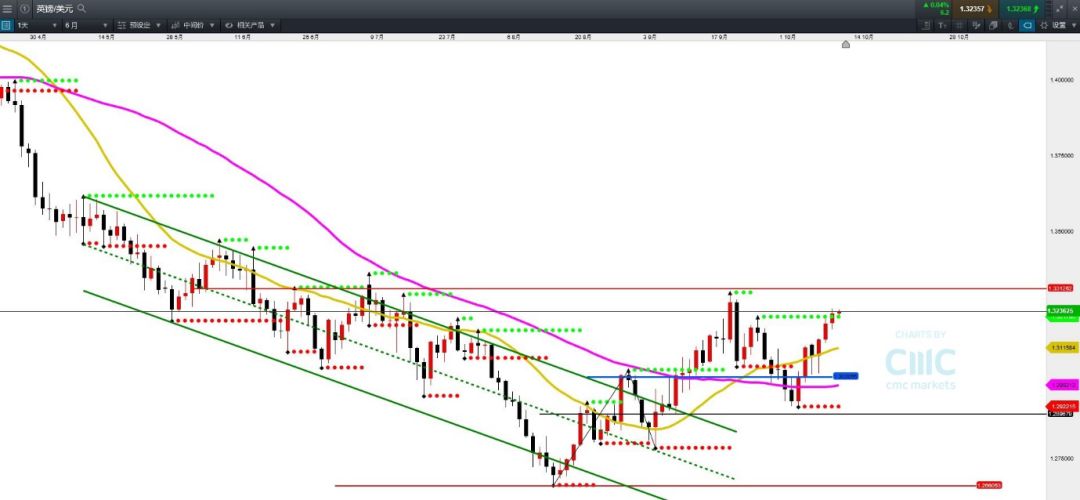Click the search magnifier next to 英镑/美元

coord(82,8)
